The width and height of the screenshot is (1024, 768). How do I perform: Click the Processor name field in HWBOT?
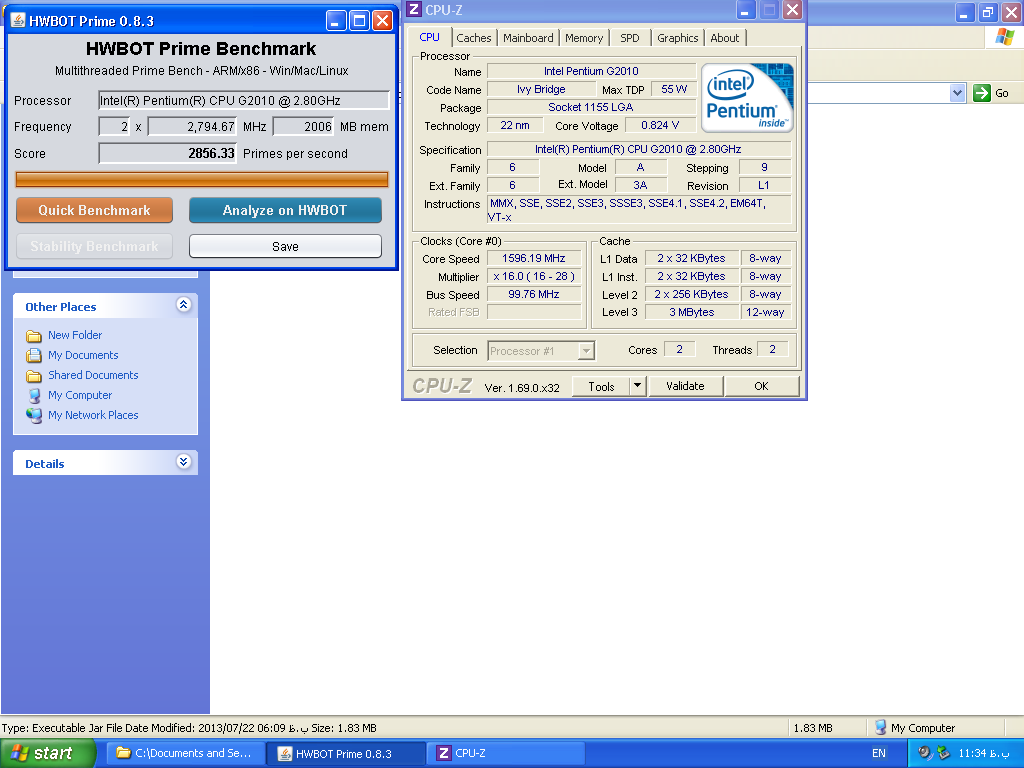[x=244, y=101]
